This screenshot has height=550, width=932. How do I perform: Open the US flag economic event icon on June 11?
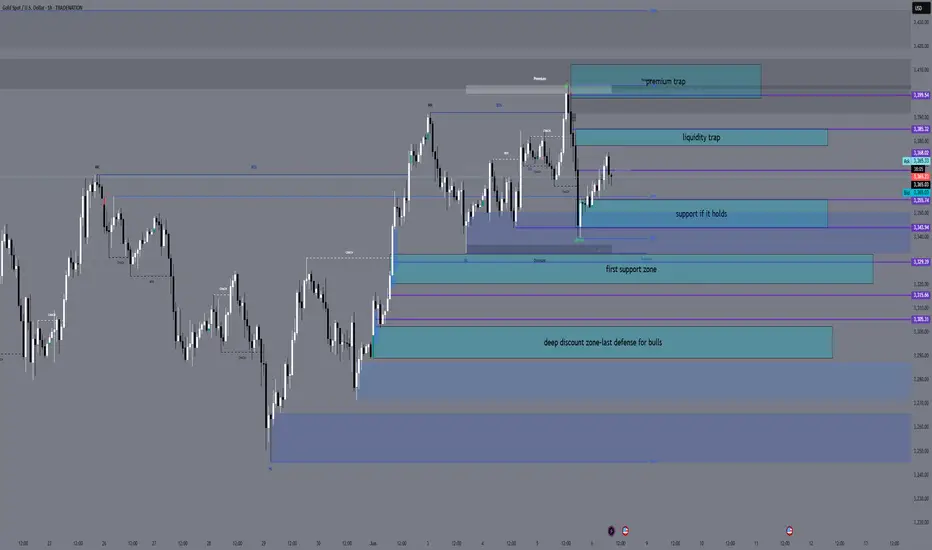click(x=789, y=530)
